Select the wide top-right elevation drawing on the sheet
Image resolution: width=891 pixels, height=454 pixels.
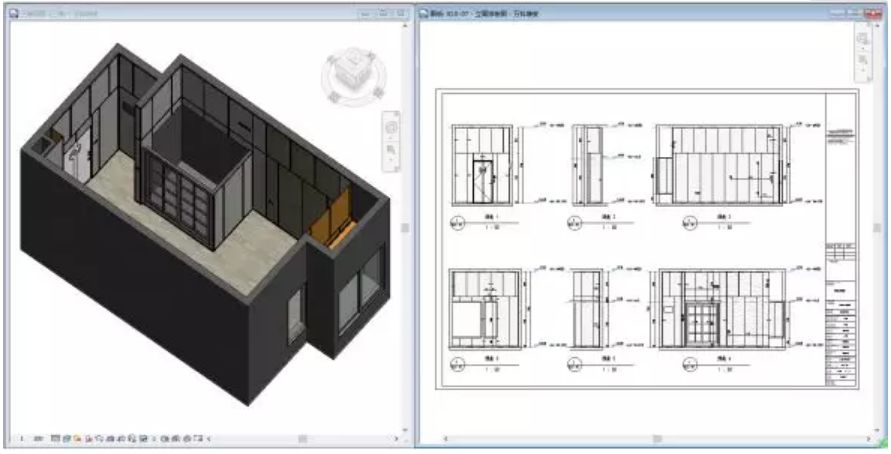point(720,165)
